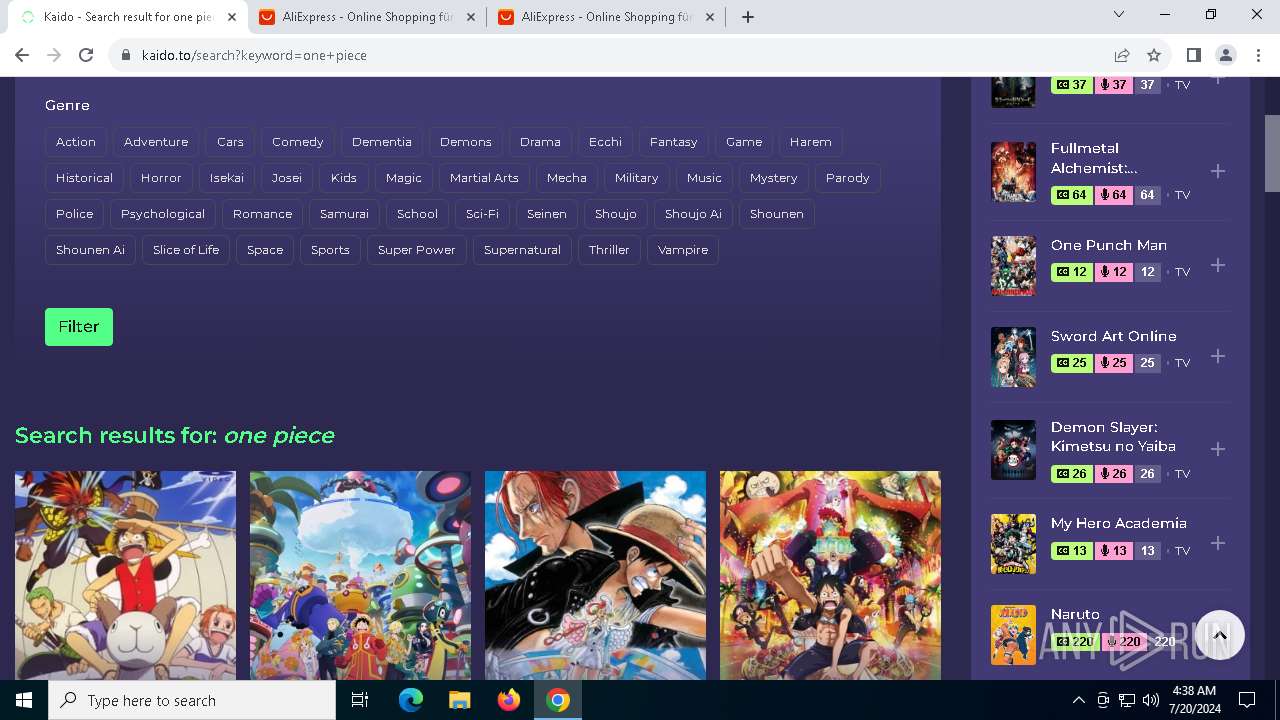The height and width of the screenshot is (720, 1280).
Task: Open One Punch Man title link
Action: pos(1109,245)
